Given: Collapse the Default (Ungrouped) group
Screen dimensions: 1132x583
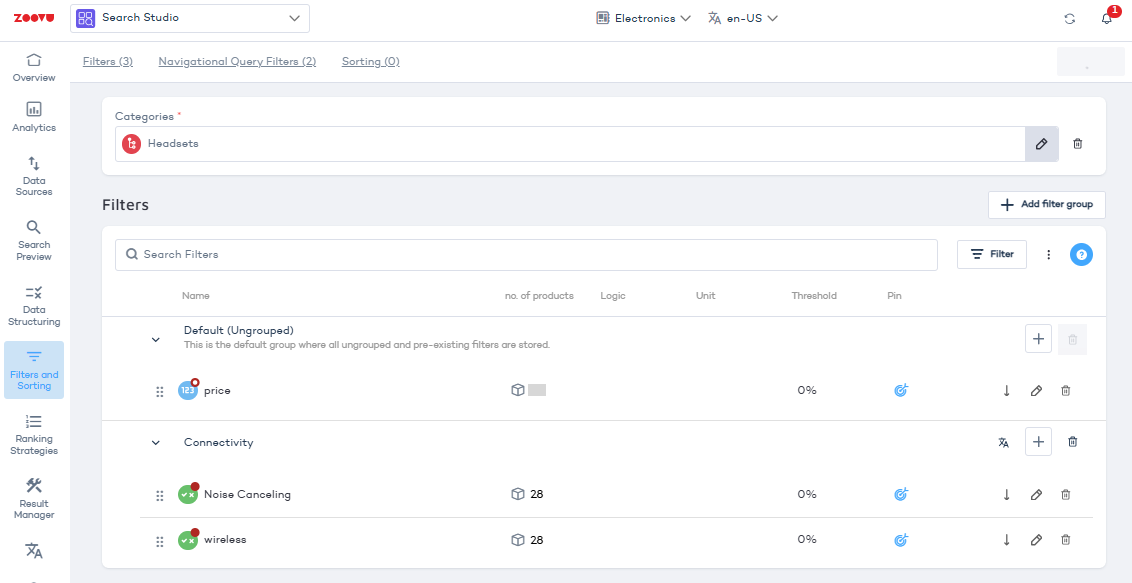Looking at the screenshot, I should coord(156,340).
